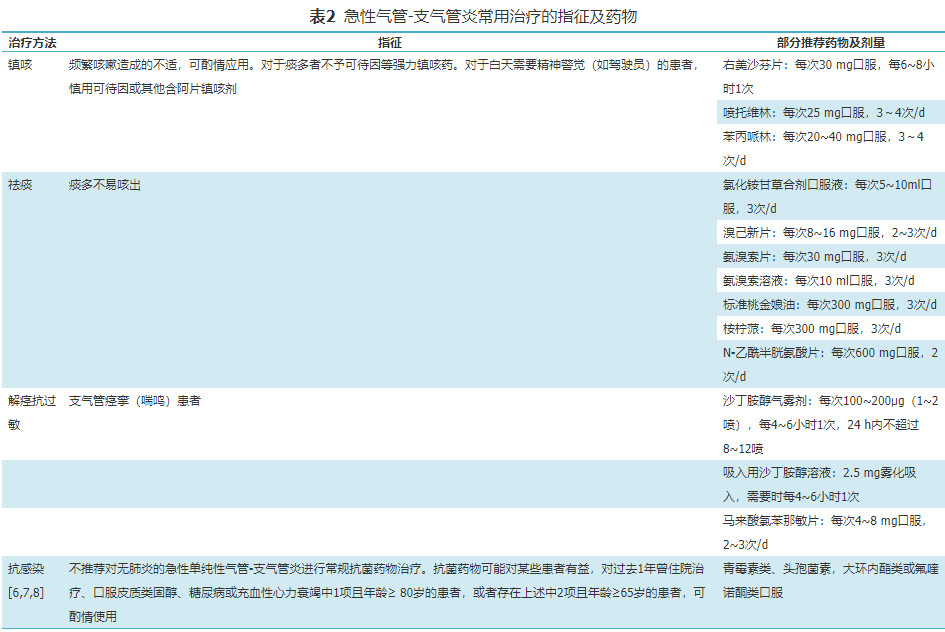Open the [6,7,8] reference citation

26,592
